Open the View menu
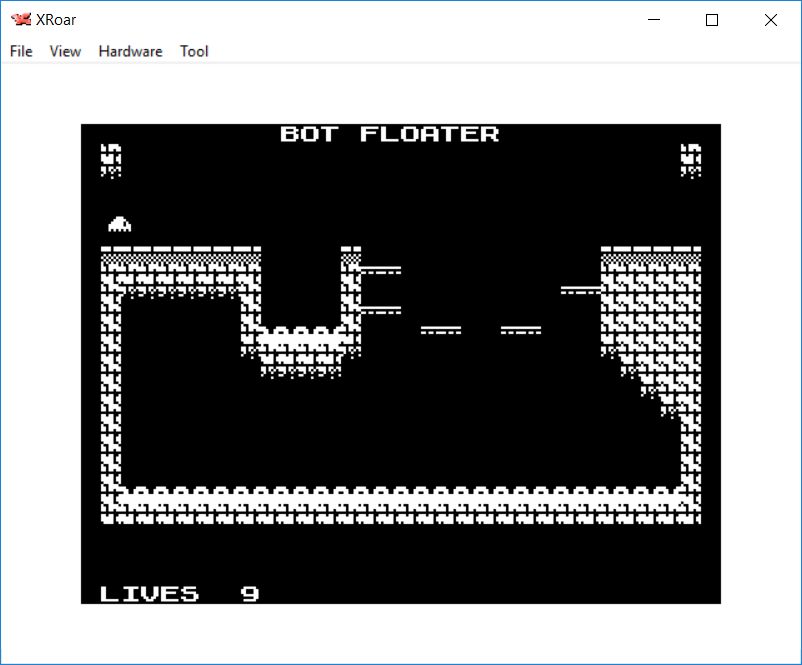 click(x=65, y=51)
